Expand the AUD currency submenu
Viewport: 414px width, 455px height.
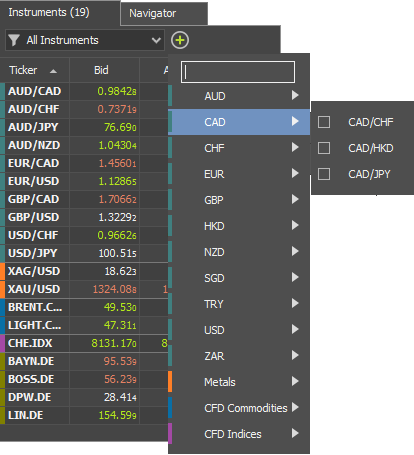pos(239,96)
